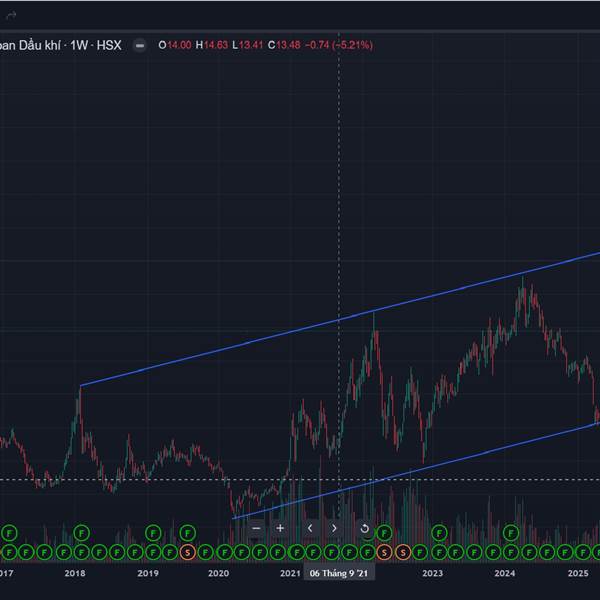
Task: Click the low price value L13.41
Action: click(248, 45)
